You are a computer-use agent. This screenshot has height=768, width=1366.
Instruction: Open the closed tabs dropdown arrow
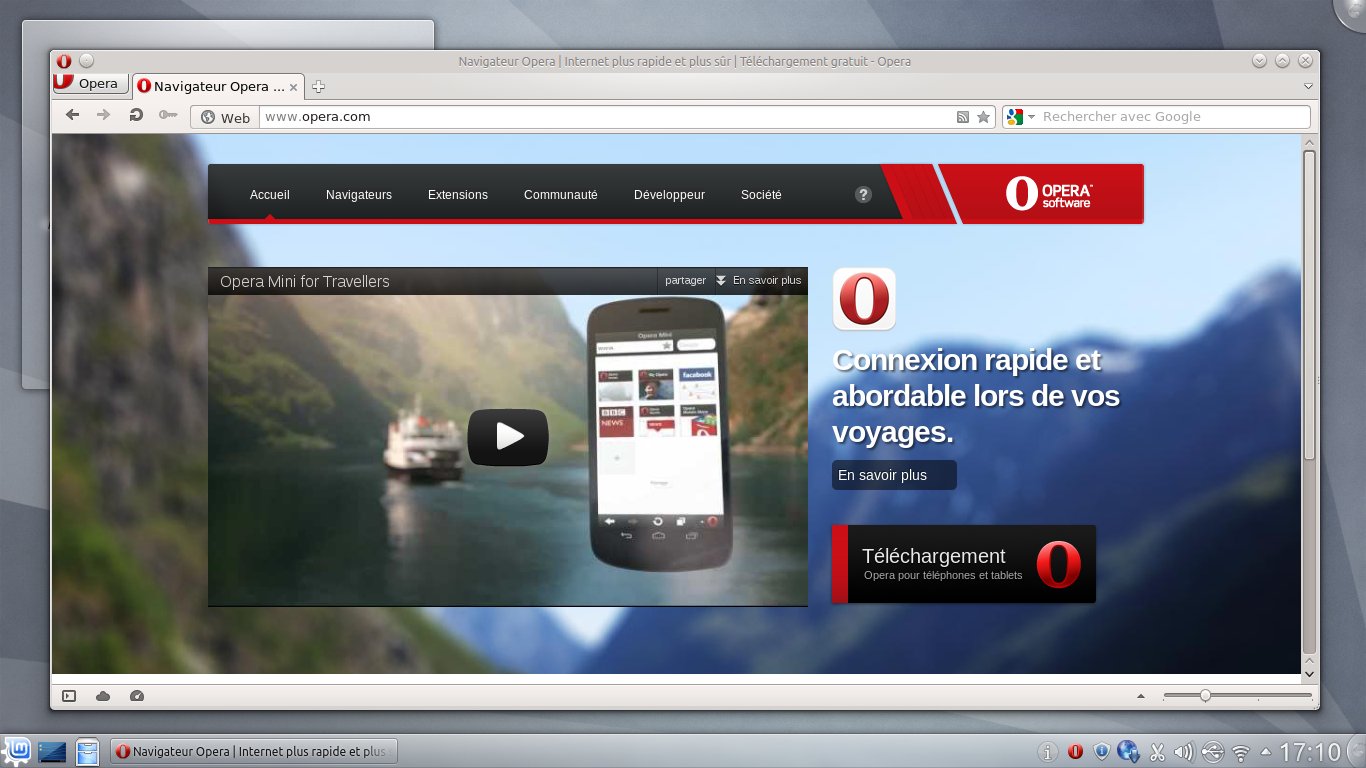click(x=1308, y=87)
